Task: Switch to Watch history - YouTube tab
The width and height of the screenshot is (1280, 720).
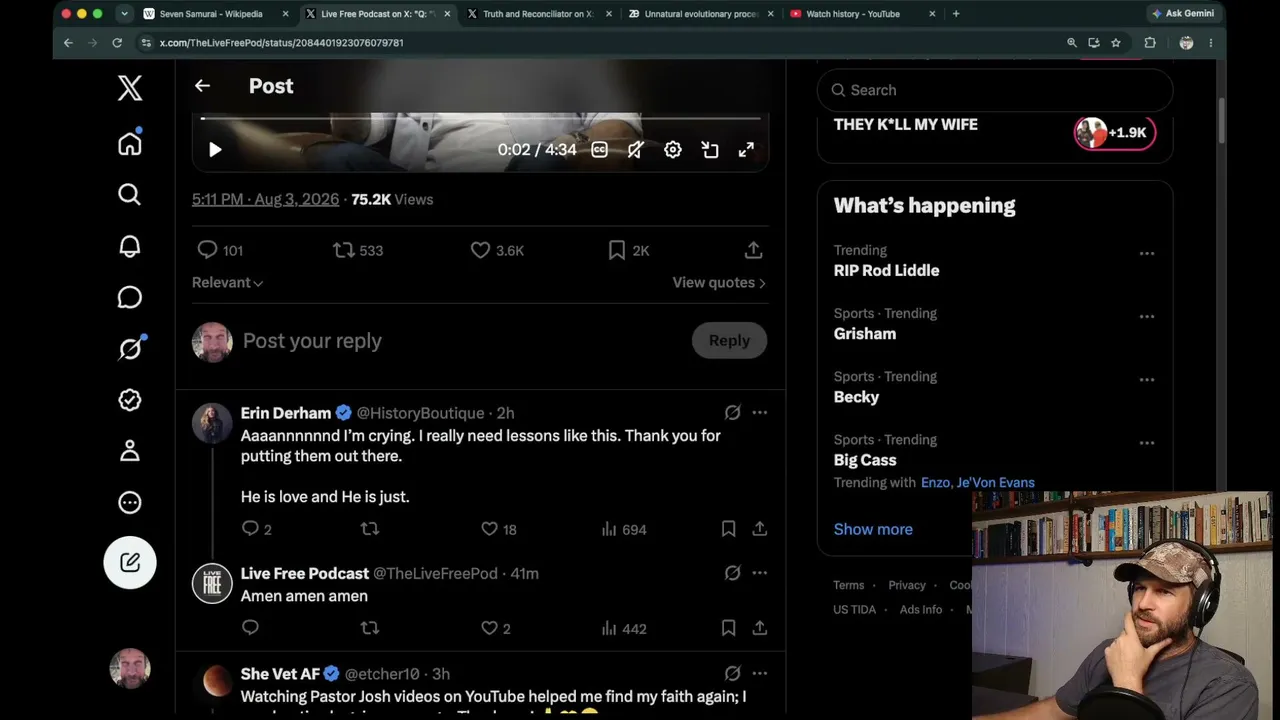Action: [x=862, y=14]
